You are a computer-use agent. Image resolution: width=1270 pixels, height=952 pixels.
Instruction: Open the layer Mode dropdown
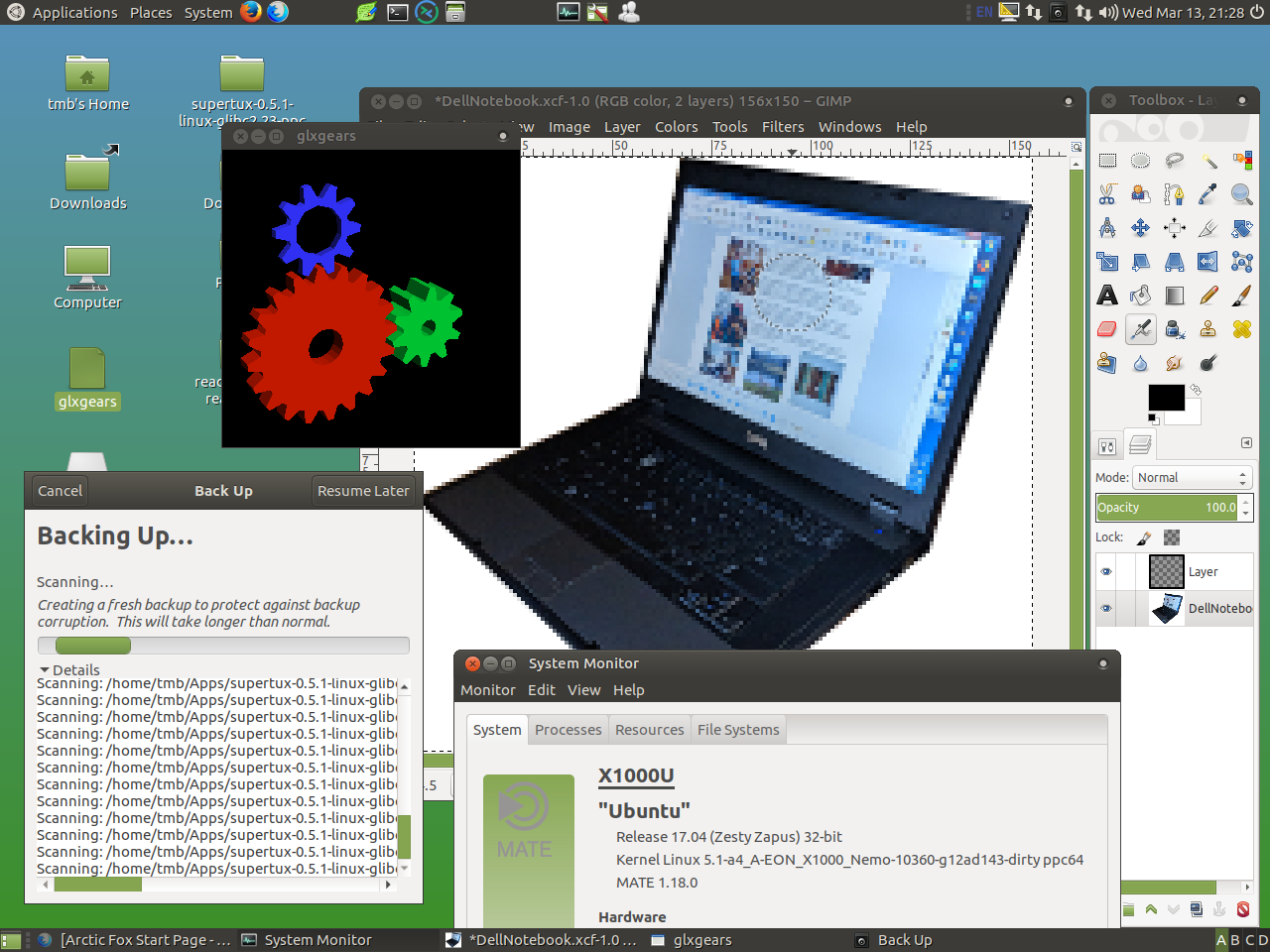[x=1192, y=478]
